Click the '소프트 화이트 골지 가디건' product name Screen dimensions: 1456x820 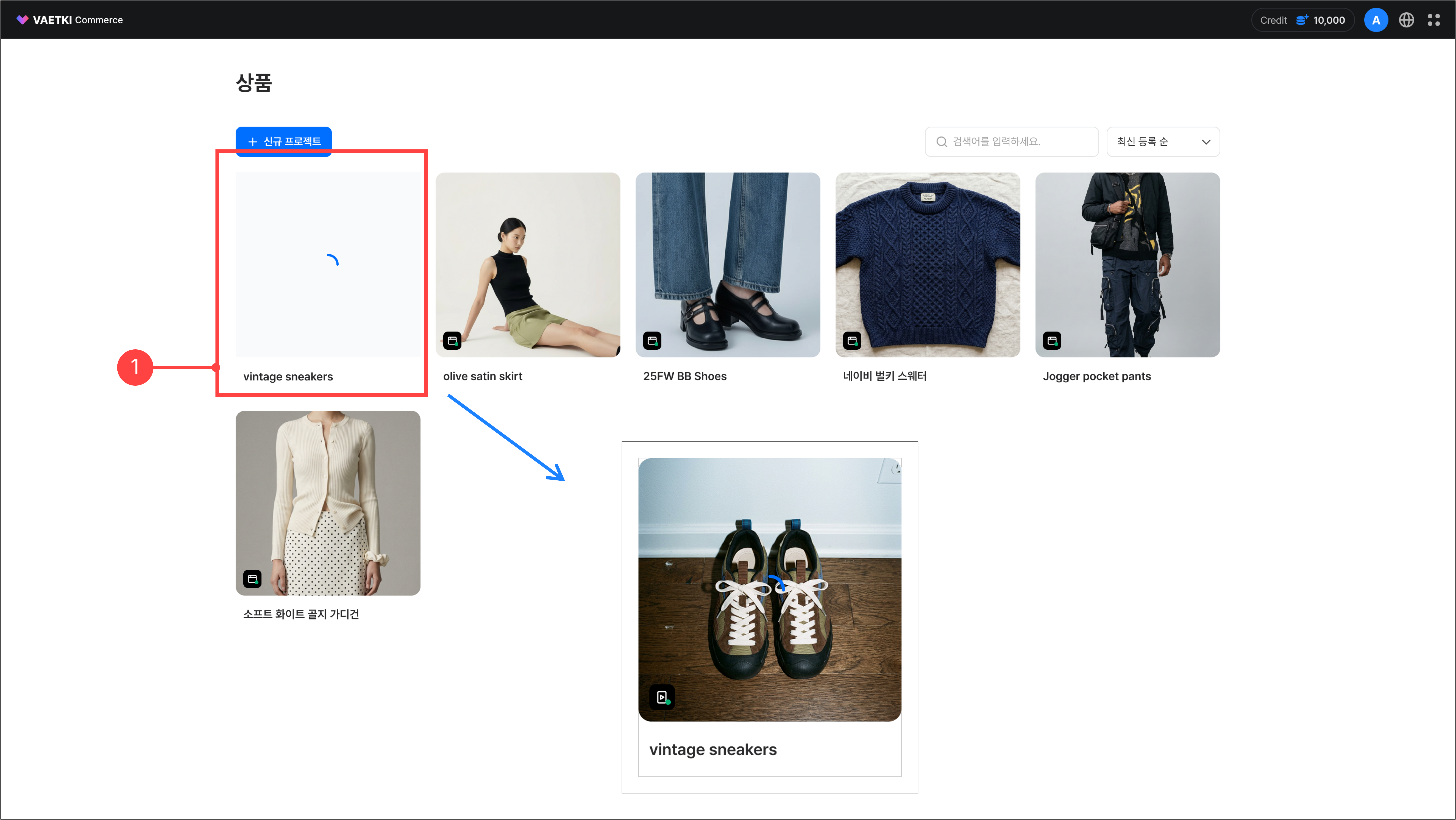click(x=301, y=614)
